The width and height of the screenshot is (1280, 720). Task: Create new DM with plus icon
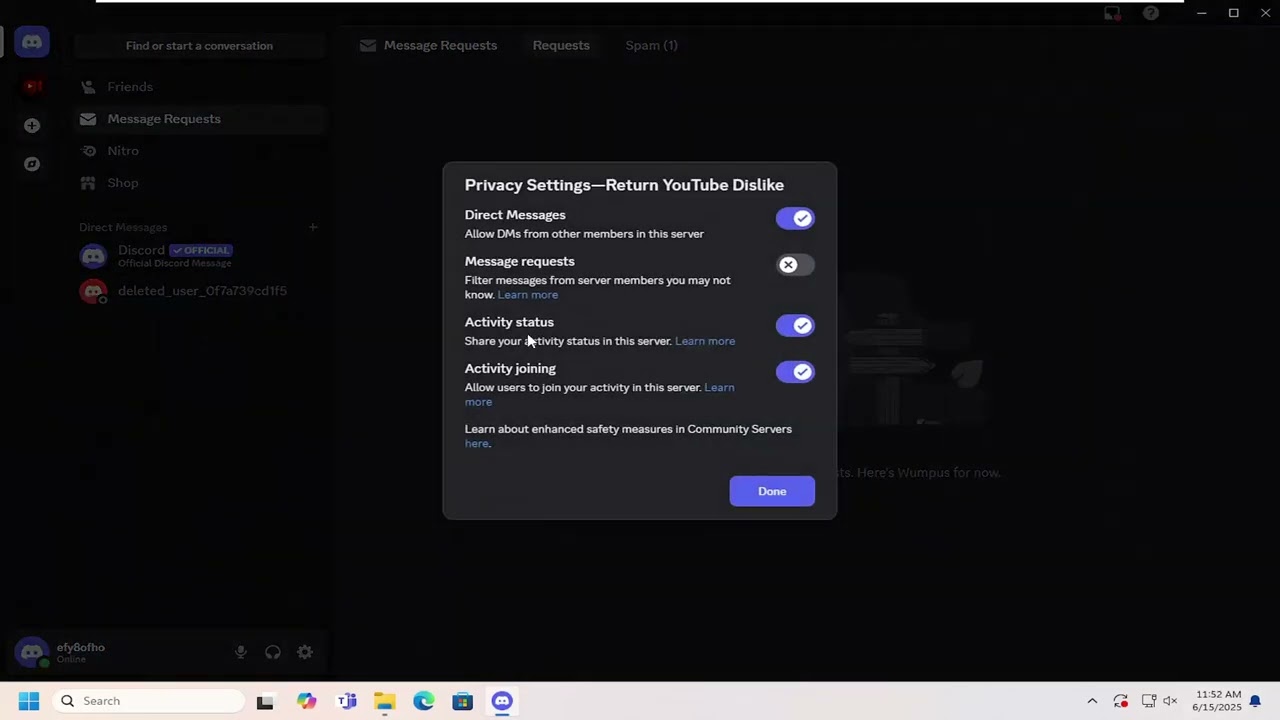coord(313,227)
